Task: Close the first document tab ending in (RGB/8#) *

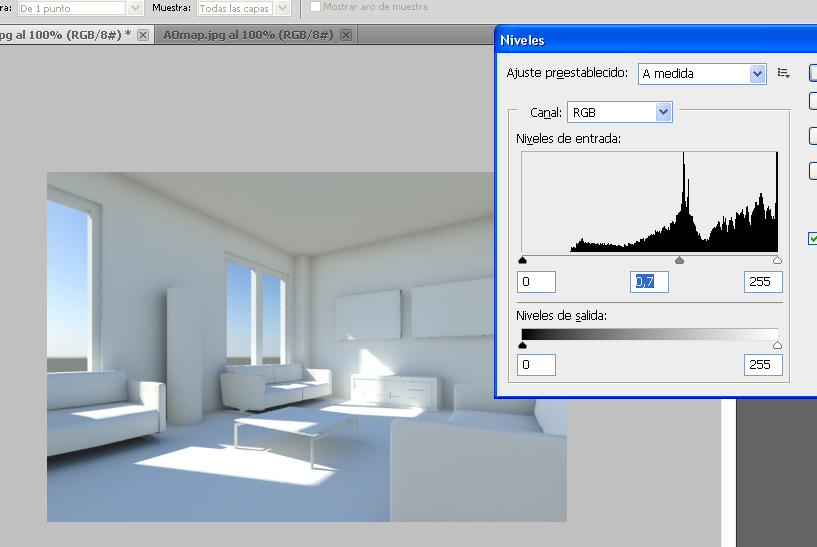Action: pos(142,35)
